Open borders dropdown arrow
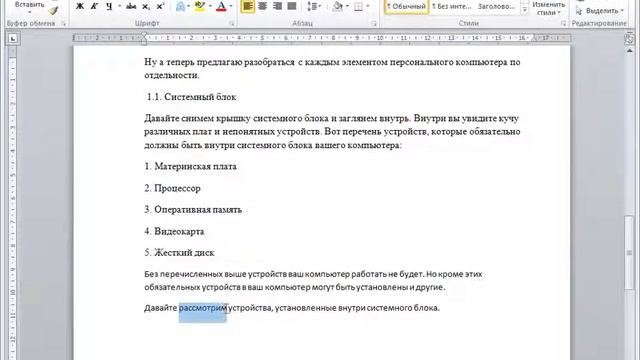Image resolution: width=640 pixels, height=360 pixels. (368, 6)
